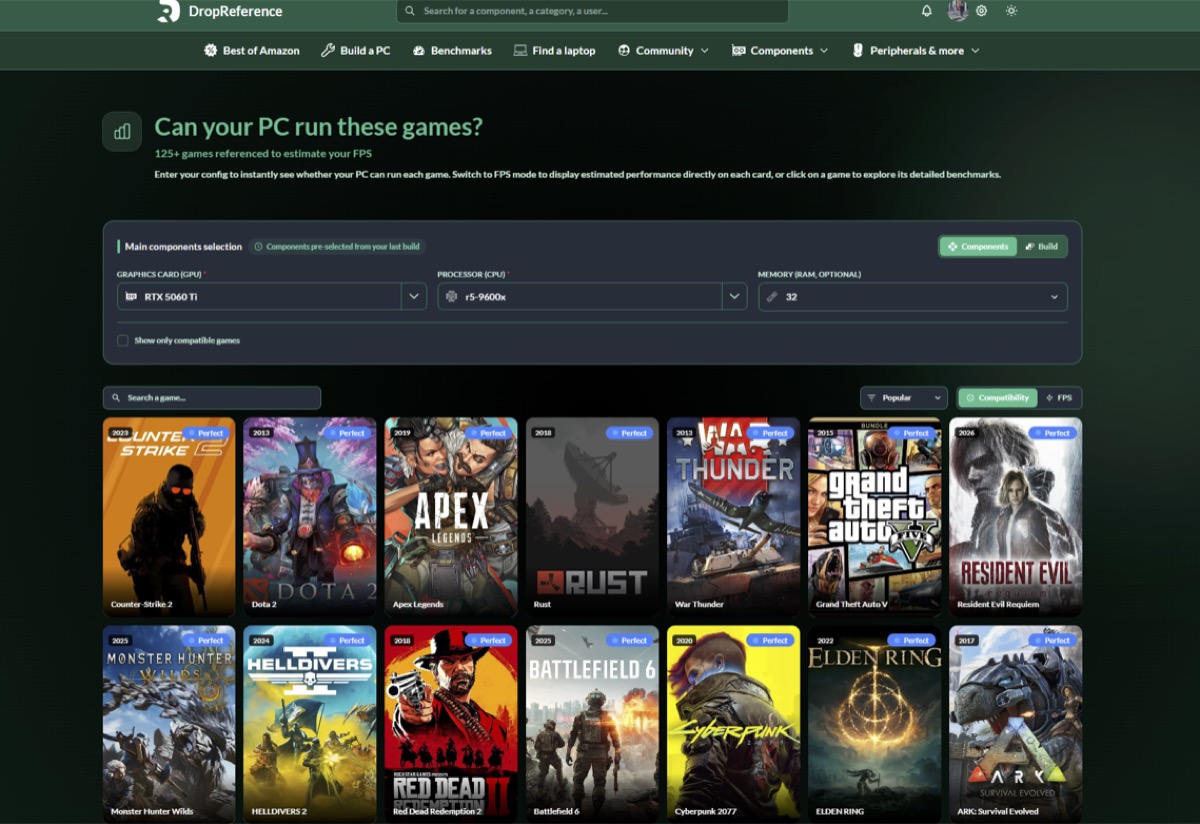Open the Benchmarks menu item

pyautogui.click(x=452, y=50)
